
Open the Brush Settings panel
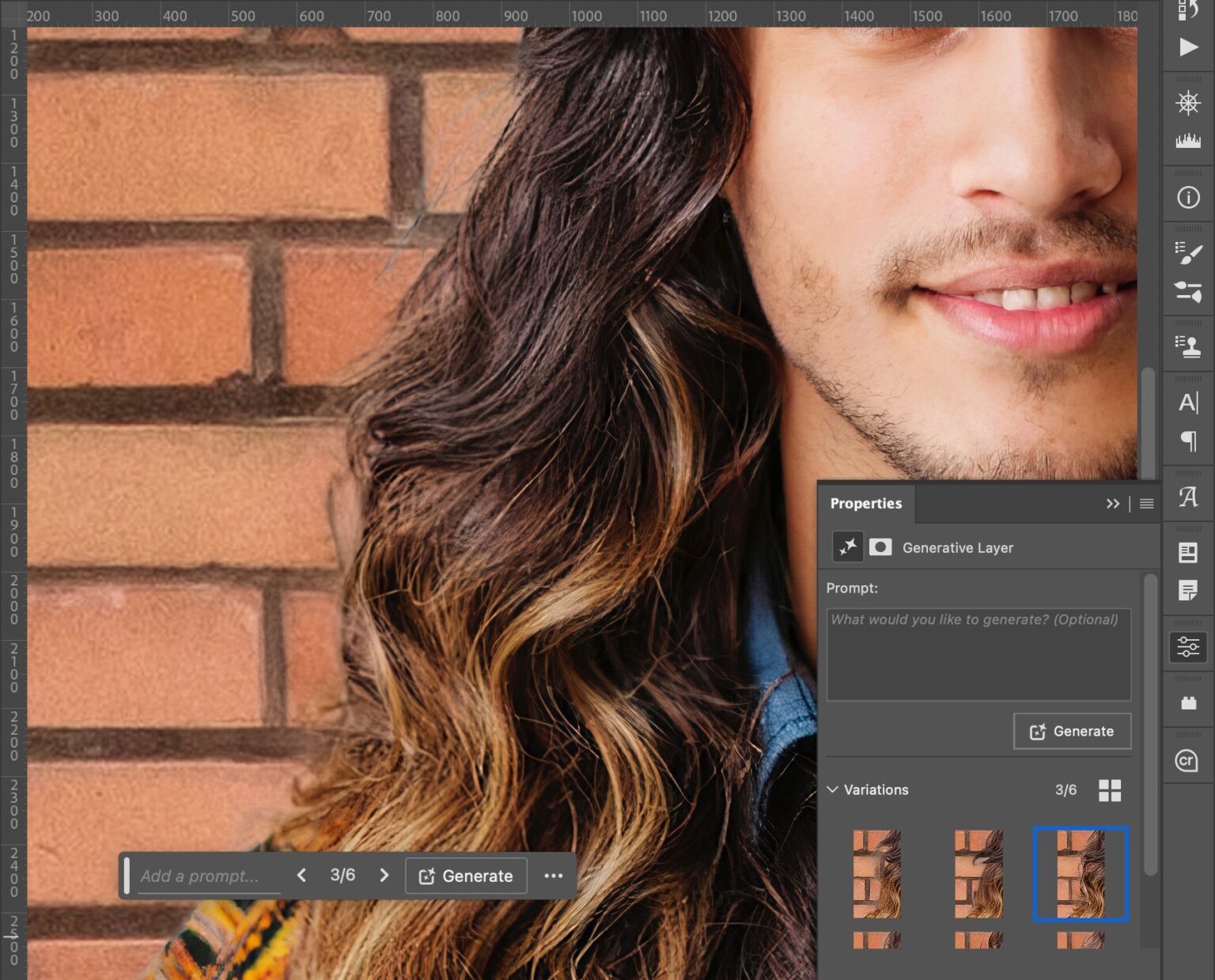[1187, 253]
